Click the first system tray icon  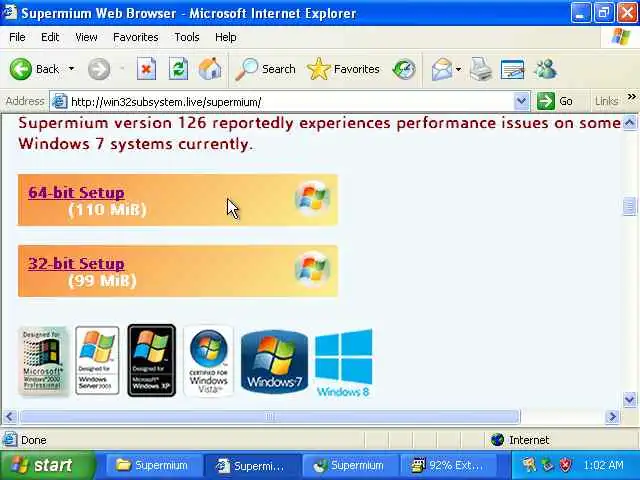528,465
